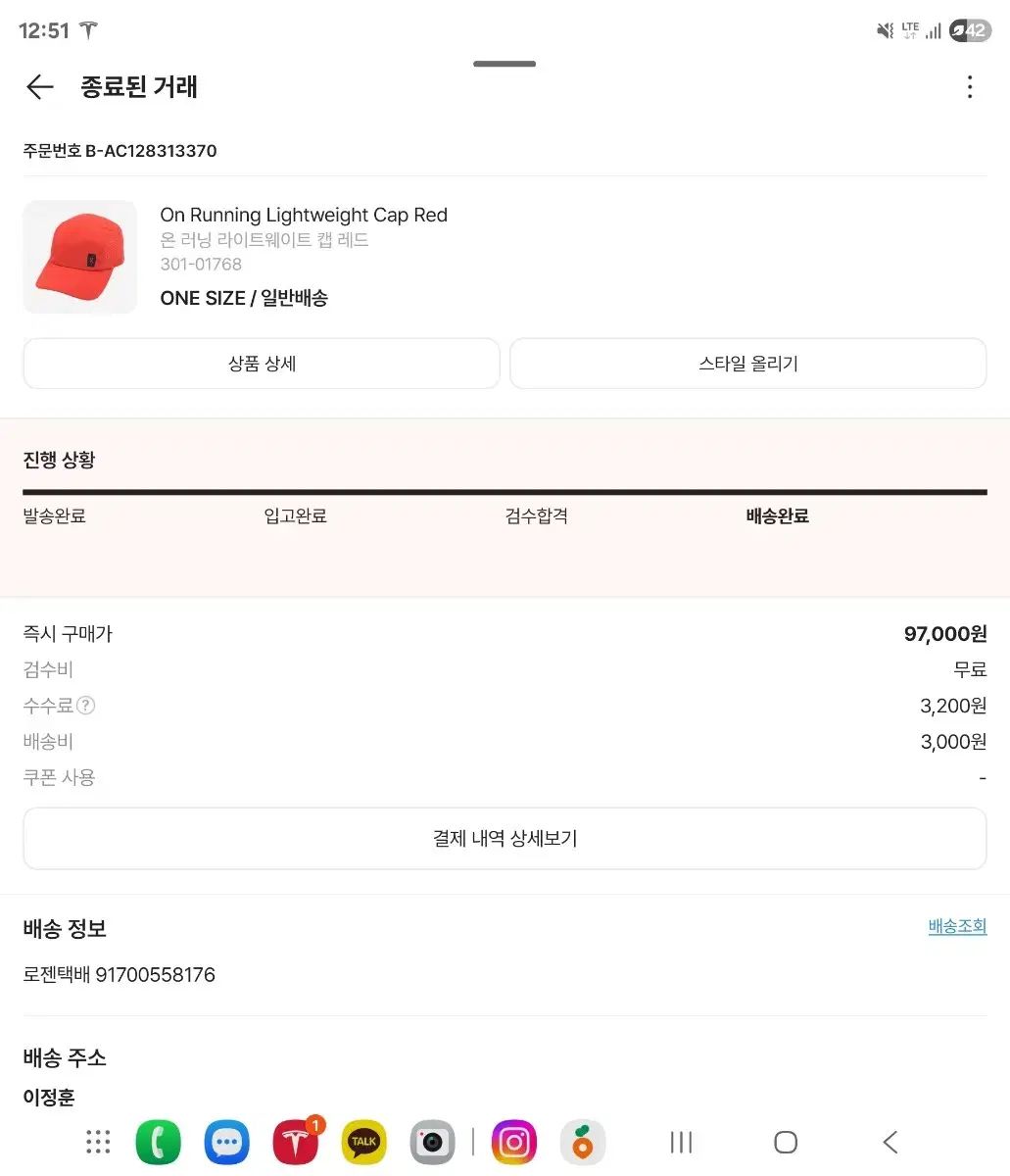The height and width of the screenshot is (1176, 1010).
Task: Open the three-dot more options menu
Action: (x=969, y=87)
